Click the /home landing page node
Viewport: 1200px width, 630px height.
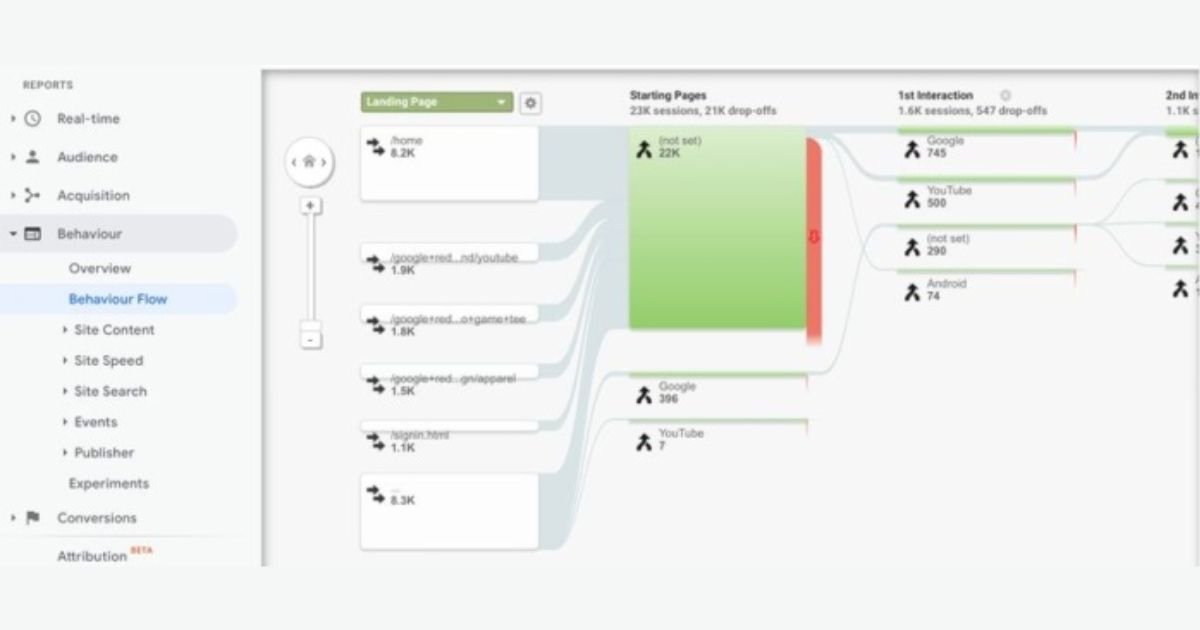tap(449, 163)
